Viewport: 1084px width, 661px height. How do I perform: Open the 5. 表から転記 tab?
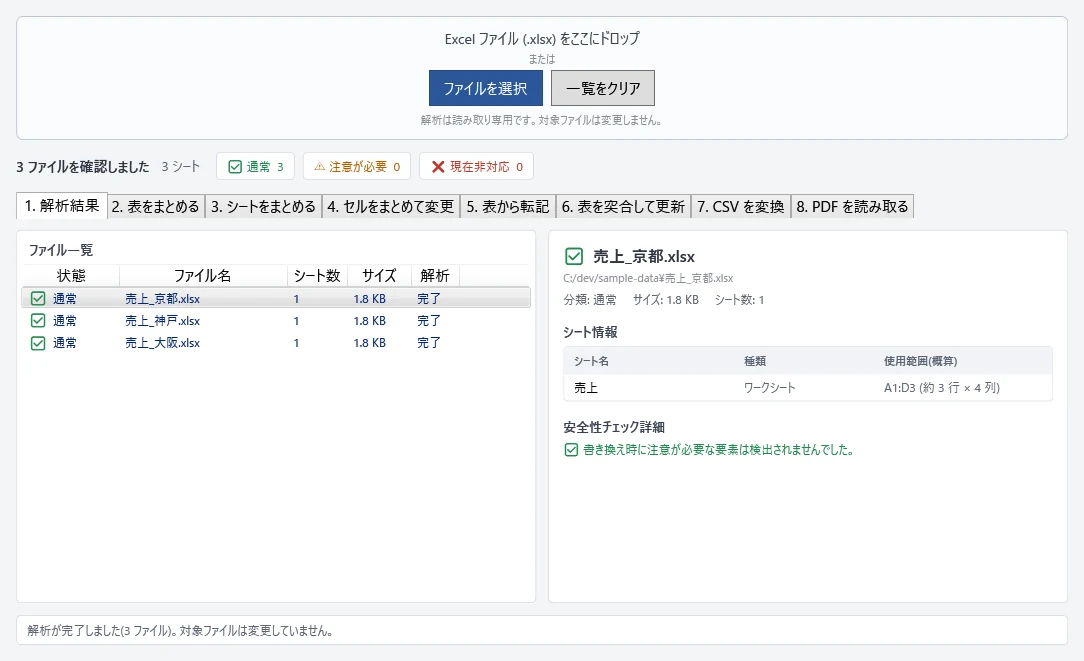507,207
